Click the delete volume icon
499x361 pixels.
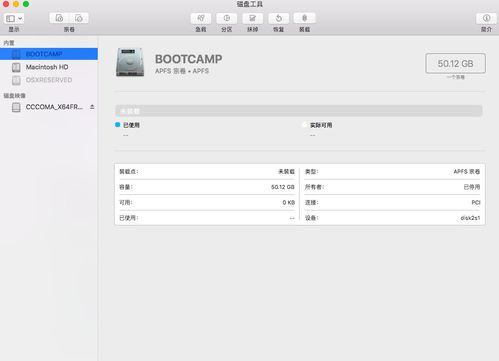[79, 18]
